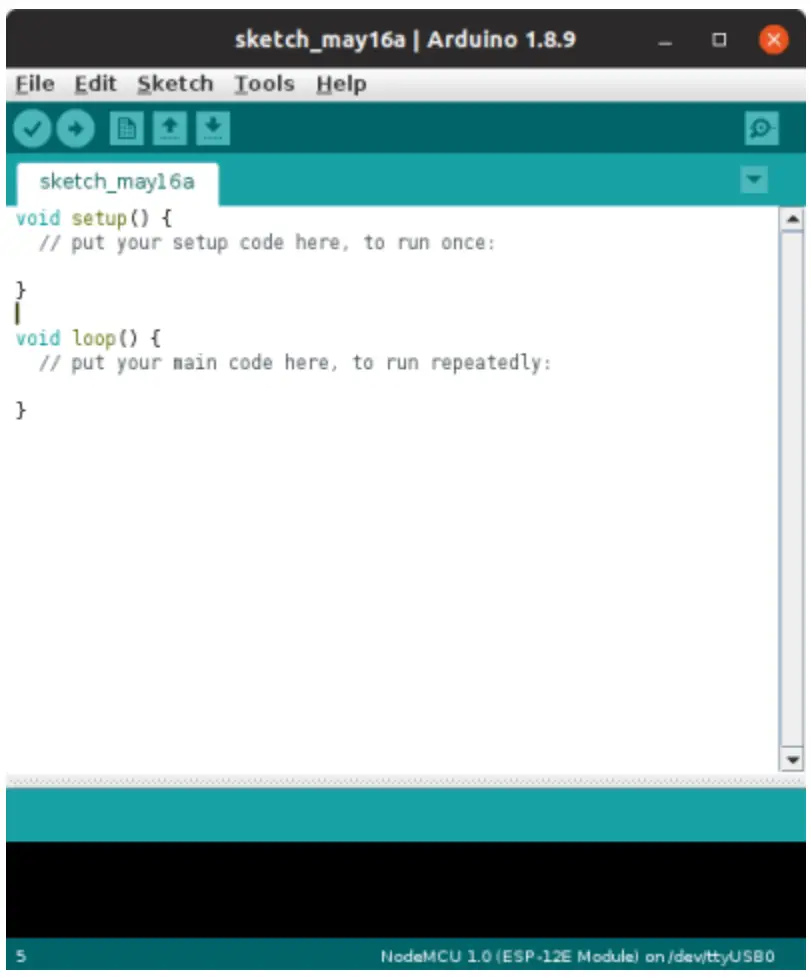The width and height of the screenshot is (811, 979).
Task: Open the Help menu
Action: point(341,84)
